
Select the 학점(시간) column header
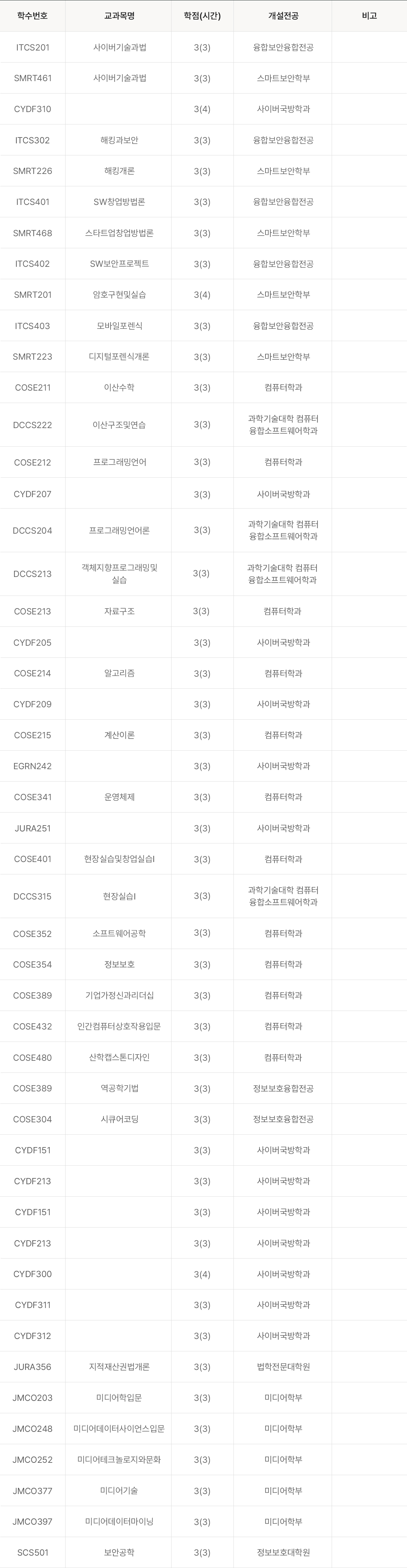[x=202, y=16]
